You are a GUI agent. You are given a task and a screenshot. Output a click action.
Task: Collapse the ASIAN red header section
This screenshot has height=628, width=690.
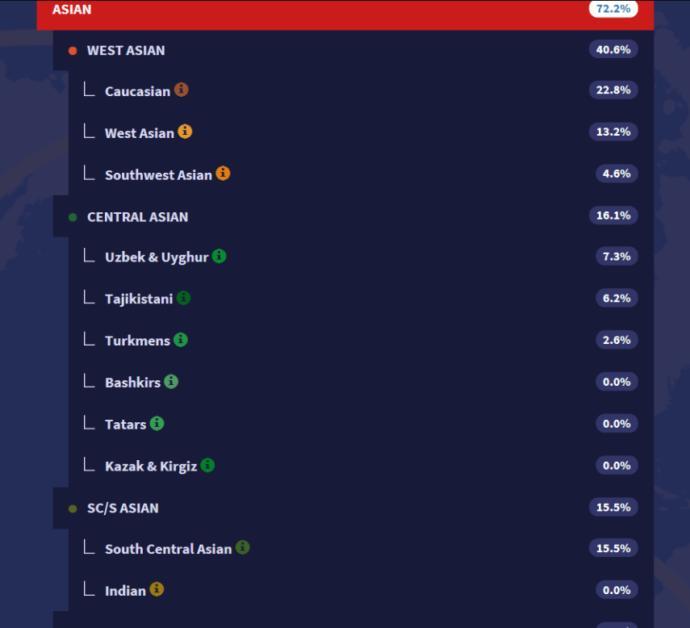[x=300, y=11]
